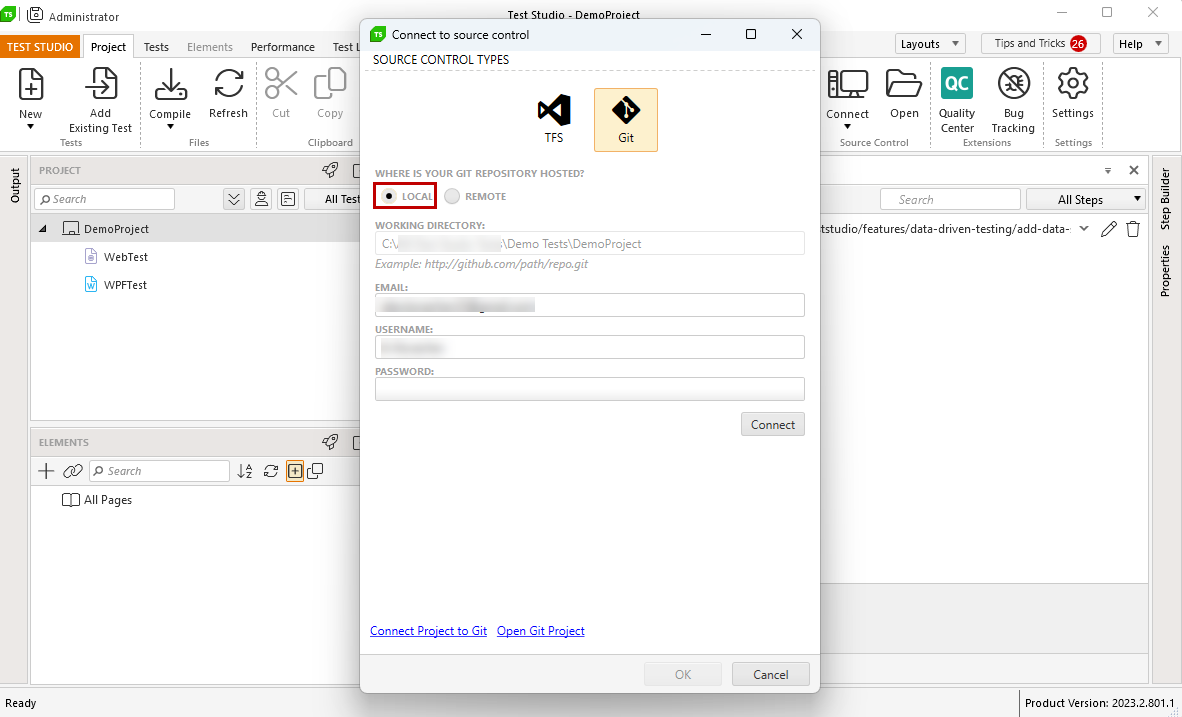The width and height of the screenshot is (1182, 717).
Task: Select WPFTest in project tree
Action: point(125,285)
